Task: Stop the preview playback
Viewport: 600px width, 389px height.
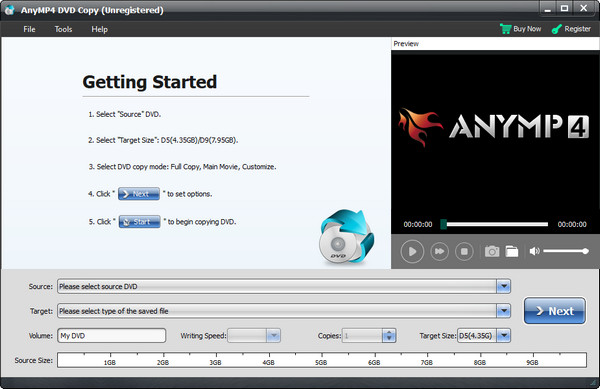Action: tap(464, 251)
